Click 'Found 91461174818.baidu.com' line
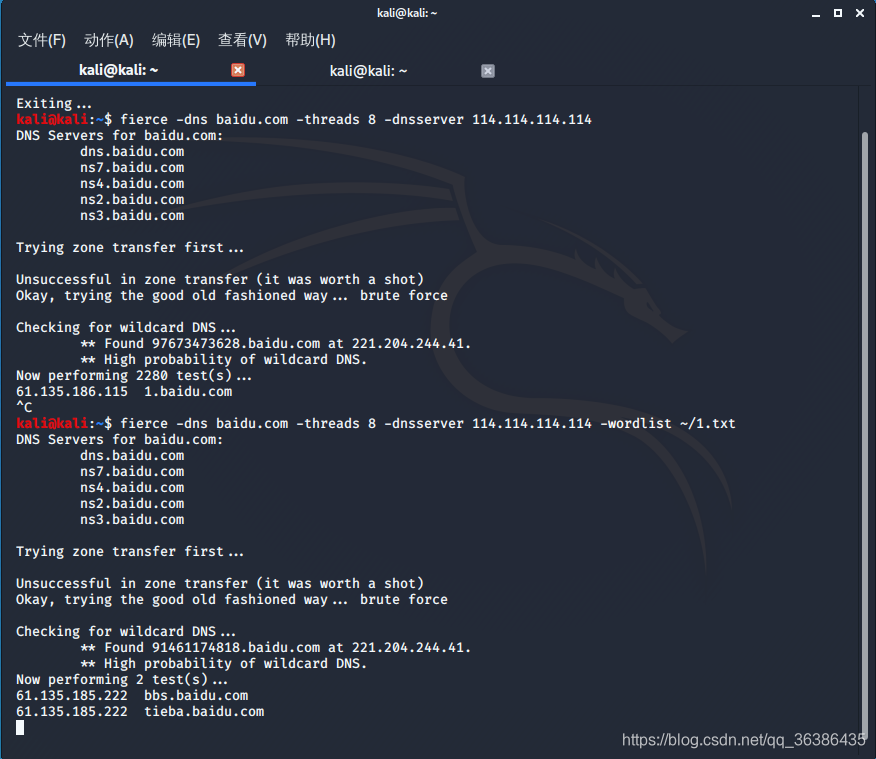Viewport: 876px width, 759px height. [275, 647]
